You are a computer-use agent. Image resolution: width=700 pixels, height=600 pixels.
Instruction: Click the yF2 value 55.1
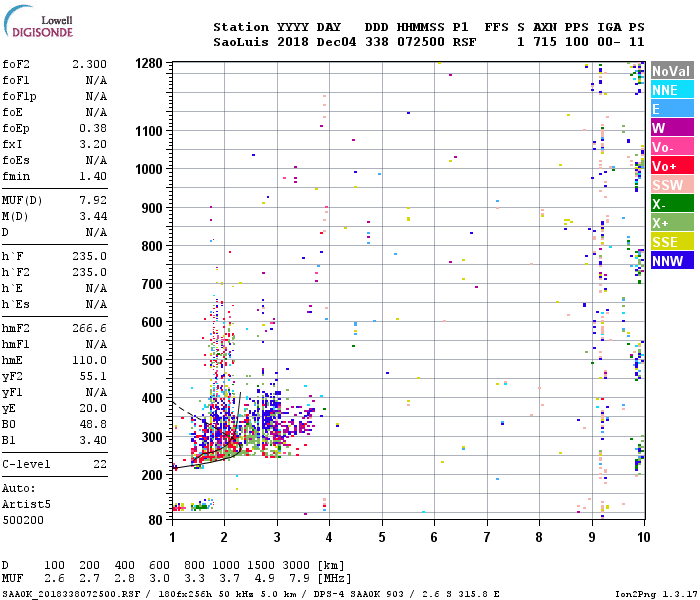93,377
